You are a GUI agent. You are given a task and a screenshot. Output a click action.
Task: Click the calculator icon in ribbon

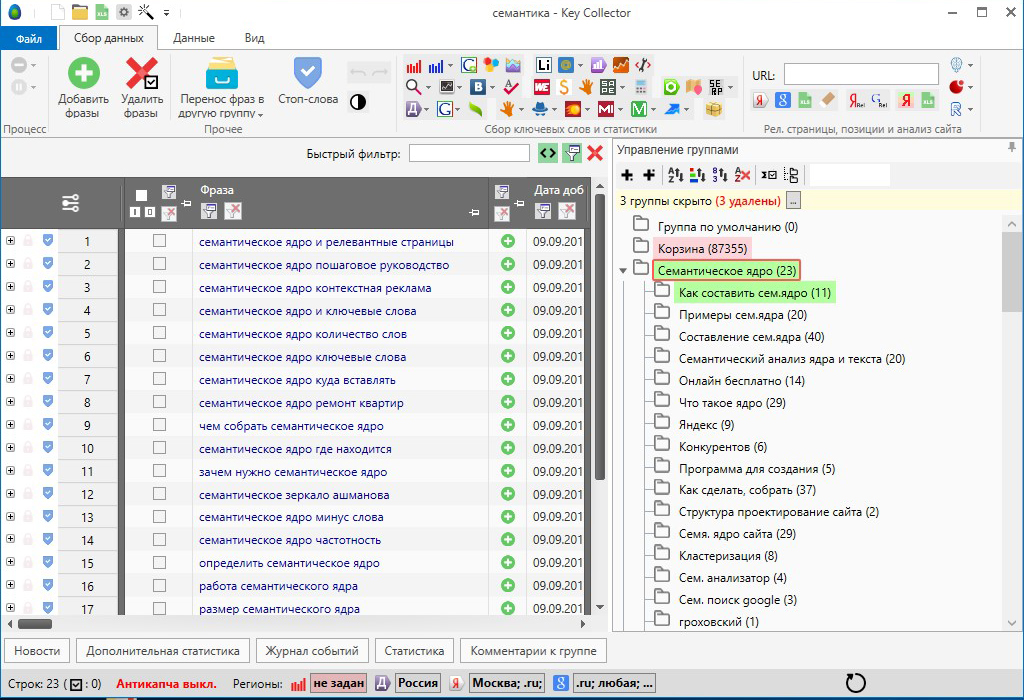[641, 87]
